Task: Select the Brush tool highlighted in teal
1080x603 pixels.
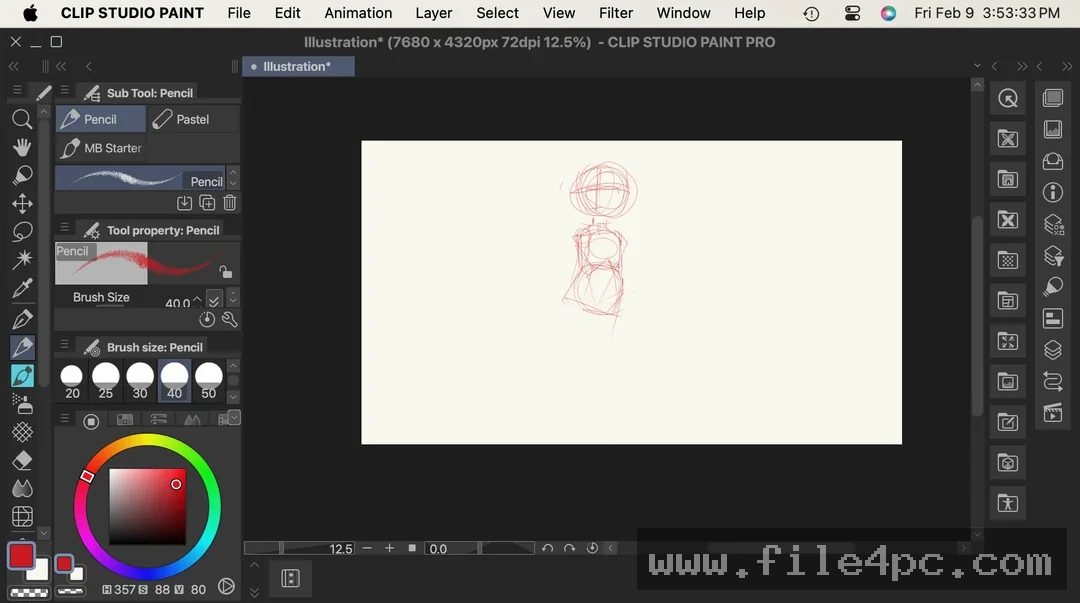Action: pyautogui.click(x=22, y=376)
